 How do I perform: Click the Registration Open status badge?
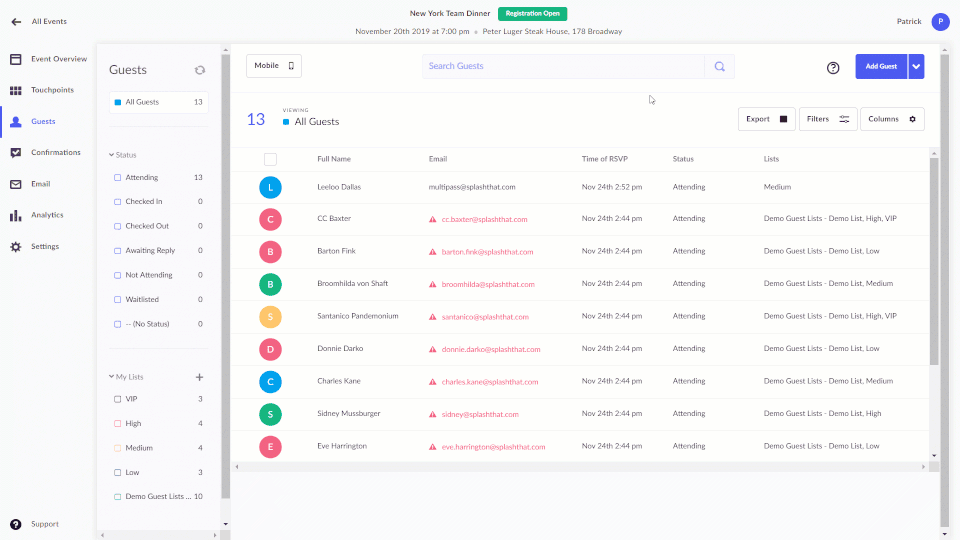click(x=532, y=13)
